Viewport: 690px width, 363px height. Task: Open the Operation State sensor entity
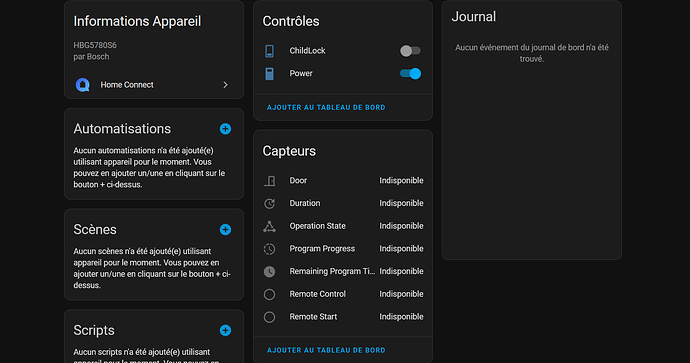pyautogui.click(x=343, y=226)
